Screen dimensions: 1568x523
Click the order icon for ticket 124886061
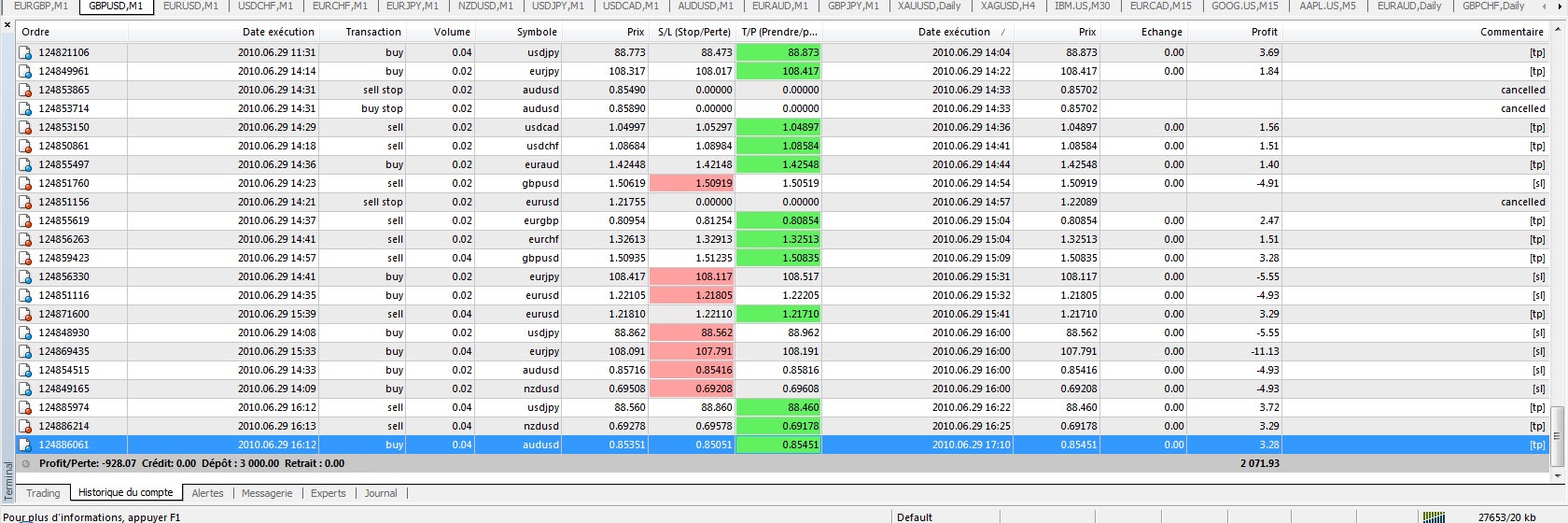pos(25,445)
